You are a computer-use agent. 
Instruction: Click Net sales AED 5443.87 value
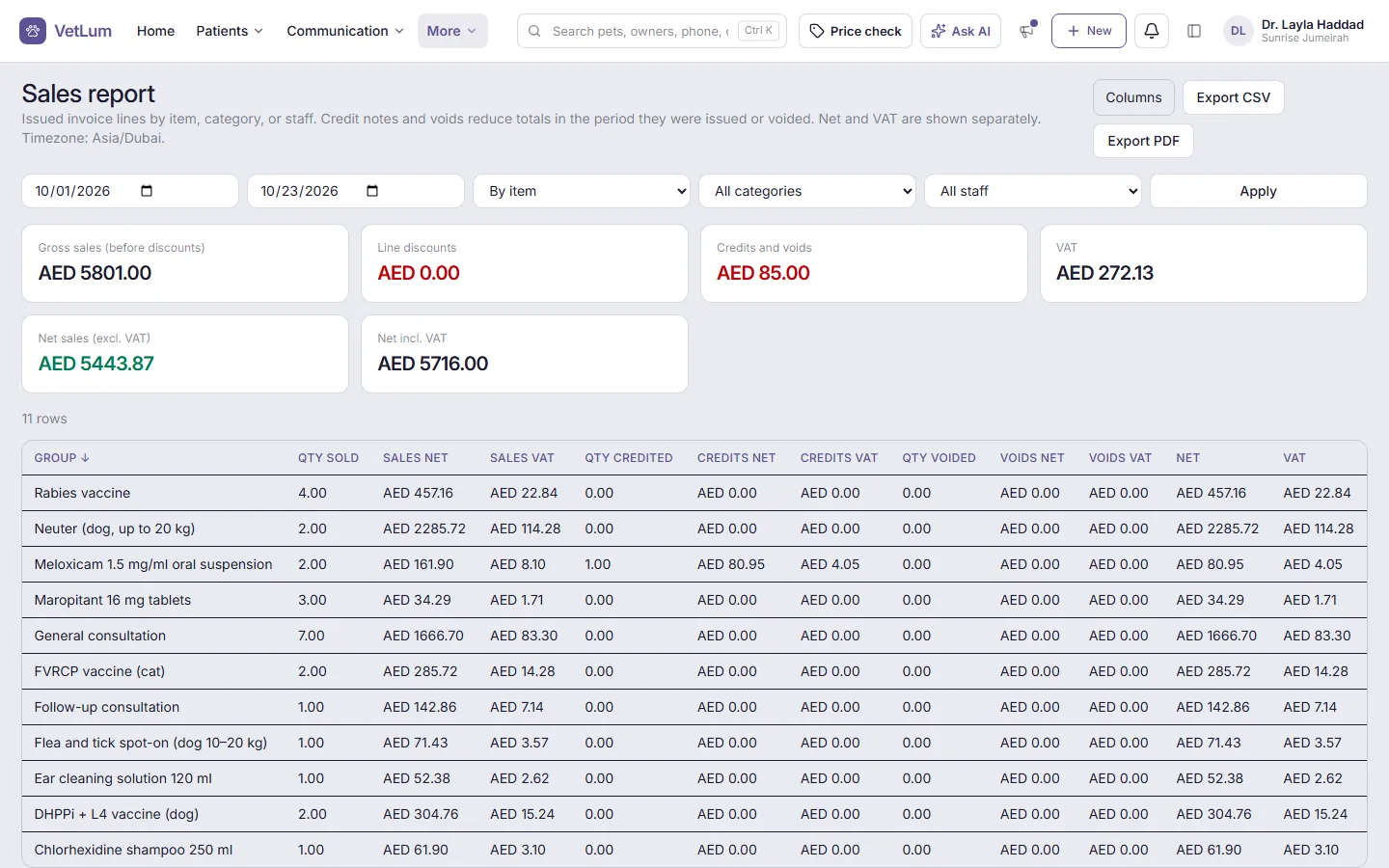[96, 364]
